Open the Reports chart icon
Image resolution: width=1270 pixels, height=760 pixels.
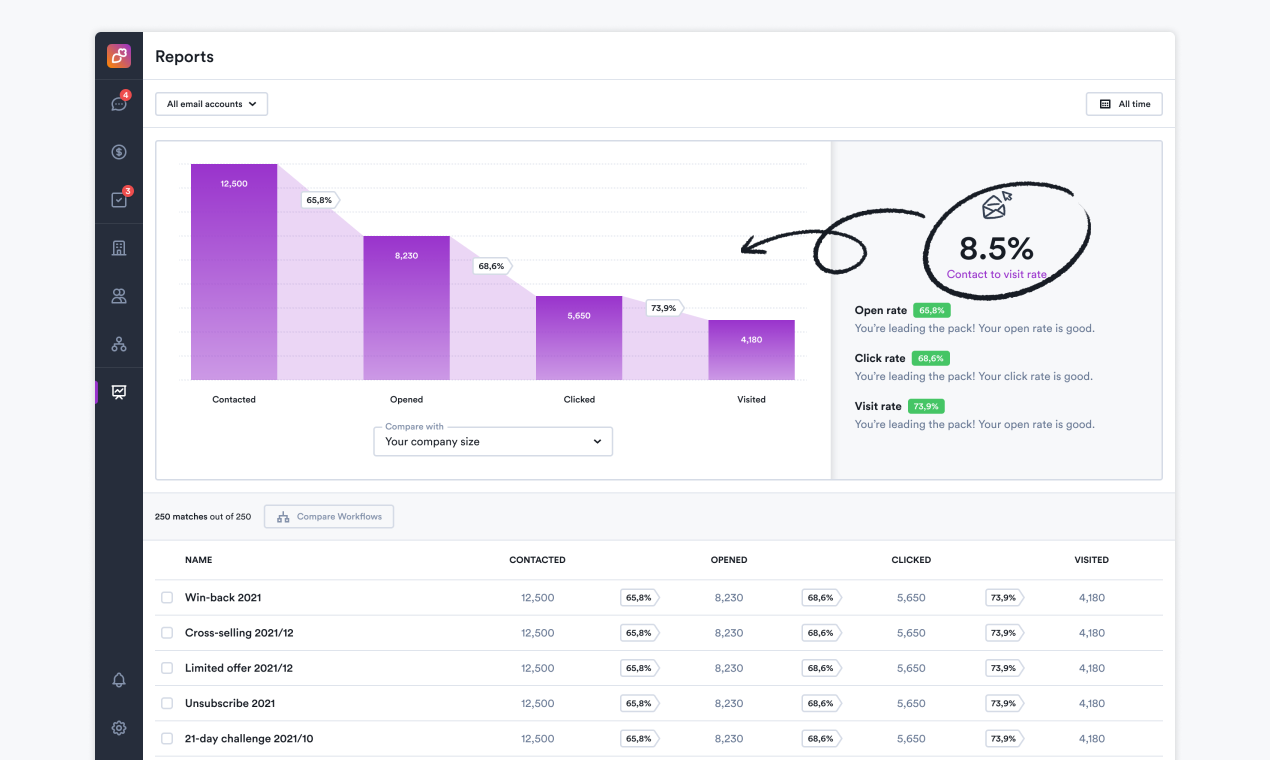pyautogui.click(x=118, y=391)
